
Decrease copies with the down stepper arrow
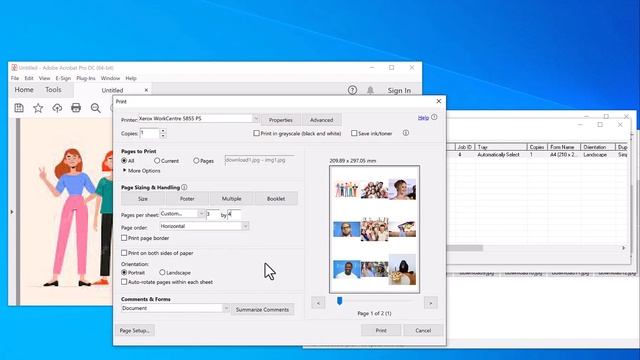coord(163,136)
